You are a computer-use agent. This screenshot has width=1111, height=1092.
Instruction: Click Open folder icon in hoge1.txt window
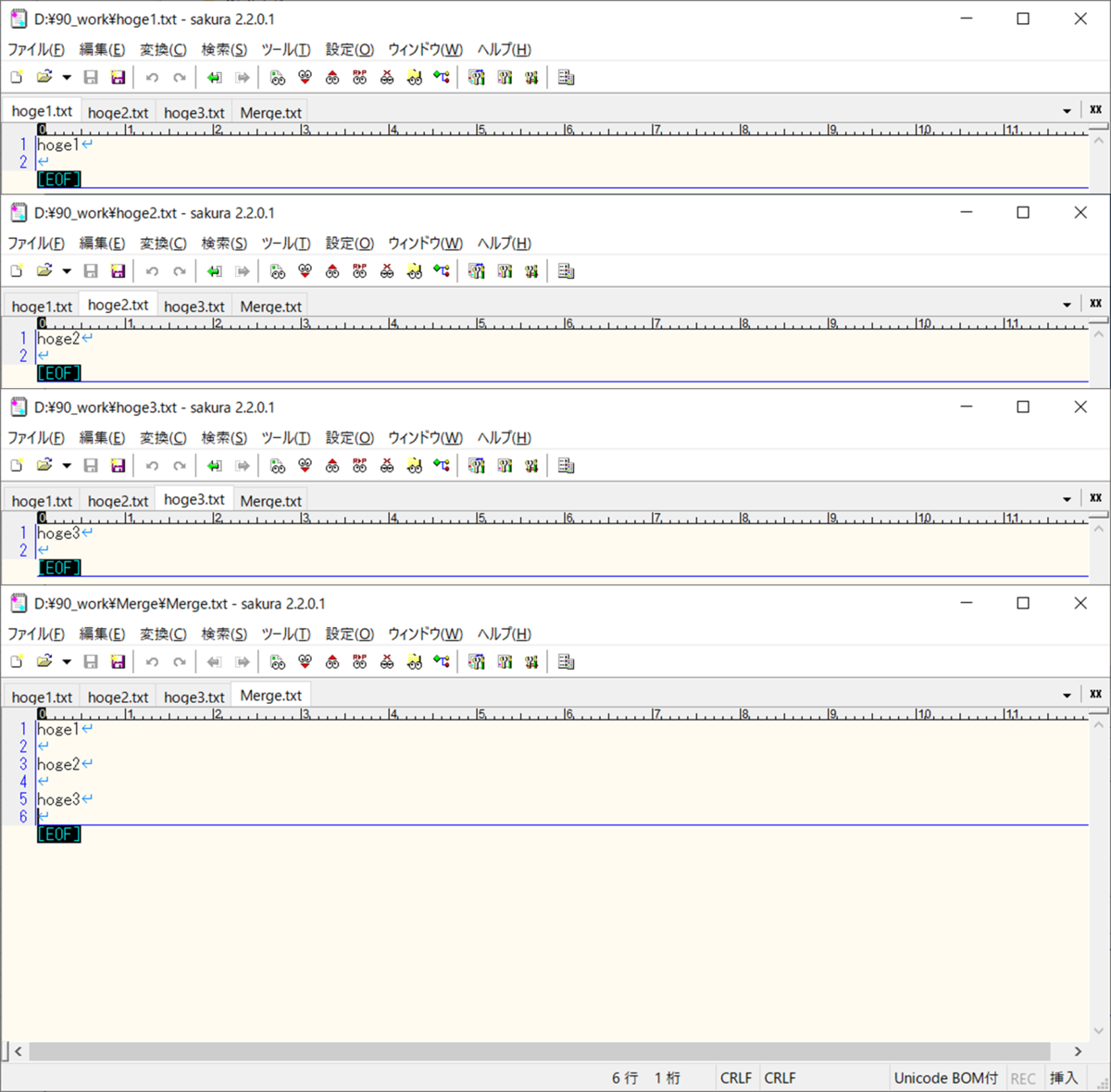(x=44, y=78)
